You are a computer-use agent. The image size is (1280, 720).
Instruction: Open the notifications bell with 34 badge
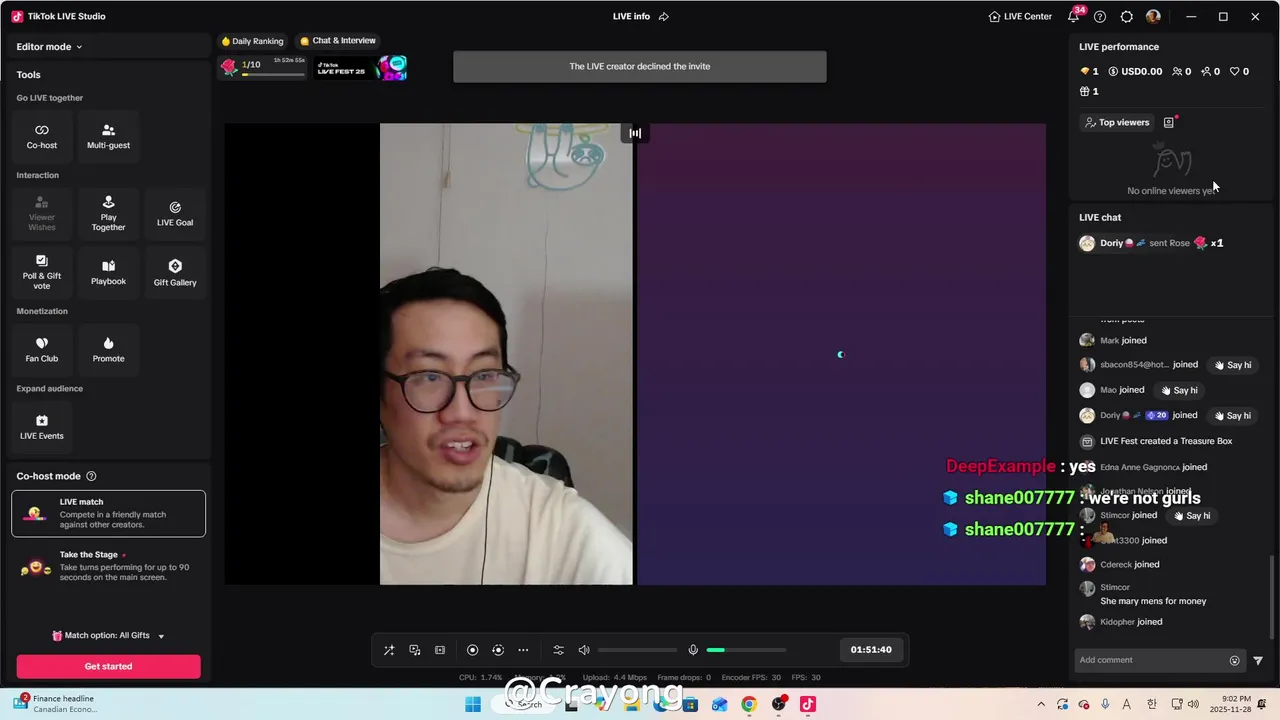tap(1074, 16)
